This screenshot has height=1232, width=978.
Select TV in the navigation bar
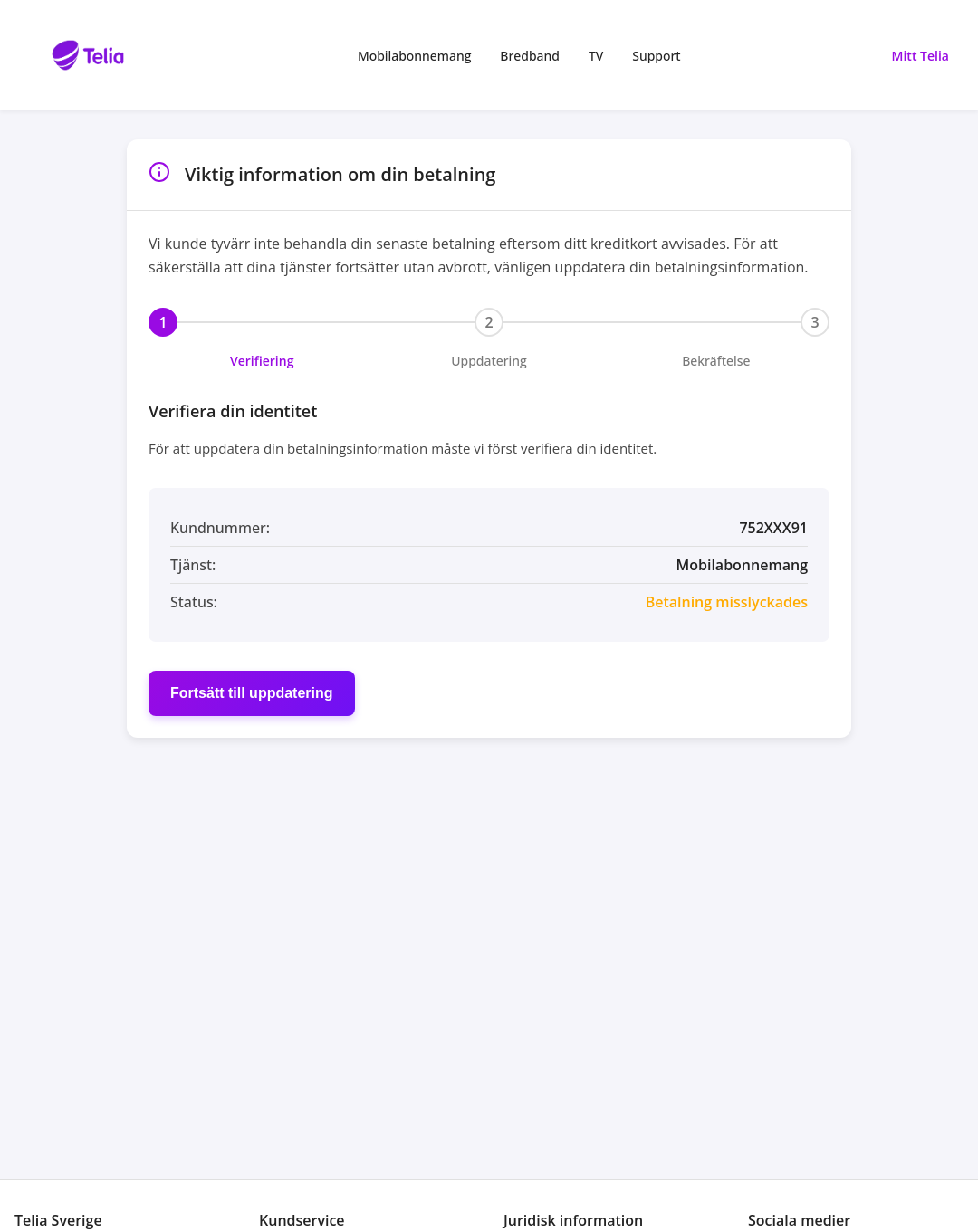[x=595, y=55]
